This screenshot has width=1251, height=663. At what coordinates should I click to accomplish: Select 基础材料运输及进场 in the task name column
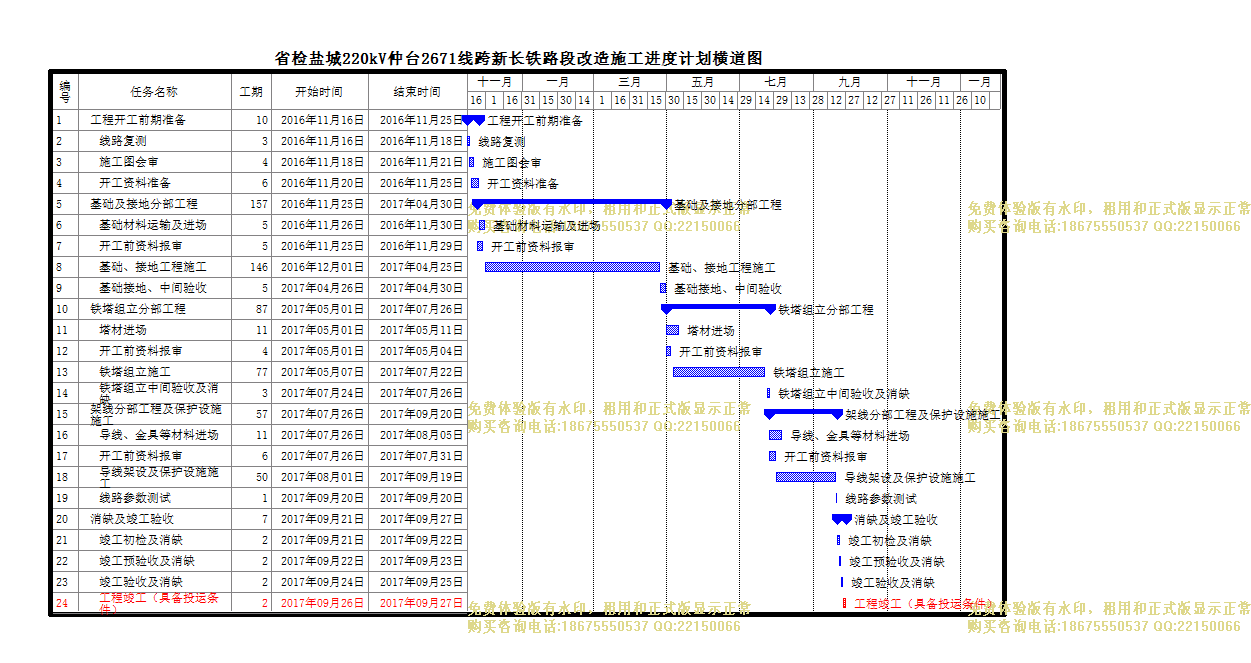[x=153, y=225]
